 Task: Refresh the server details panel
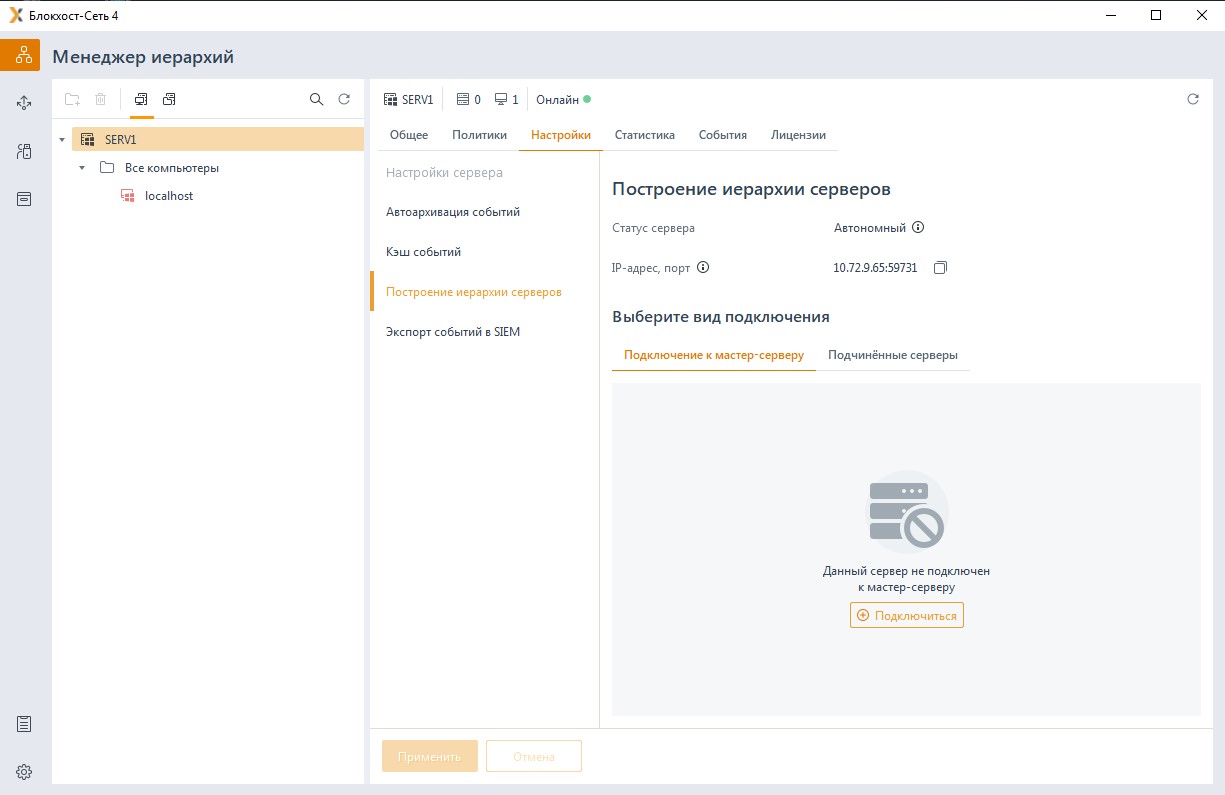[1192, 99]
